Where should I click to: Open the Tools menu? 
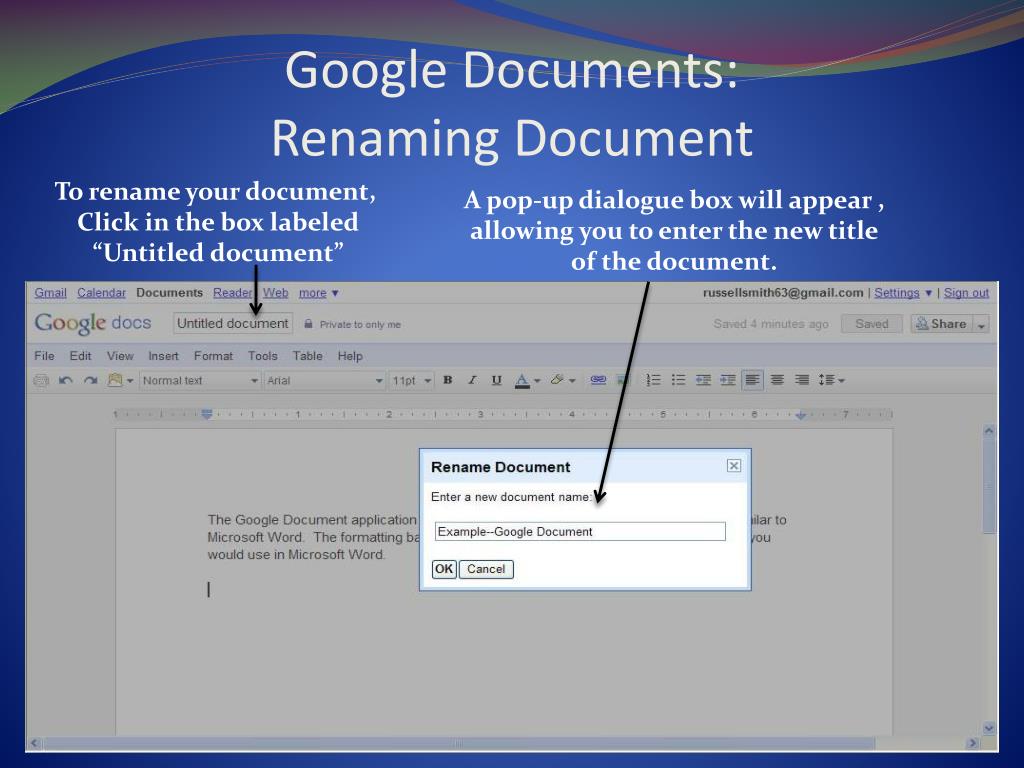tap(263, 356)
